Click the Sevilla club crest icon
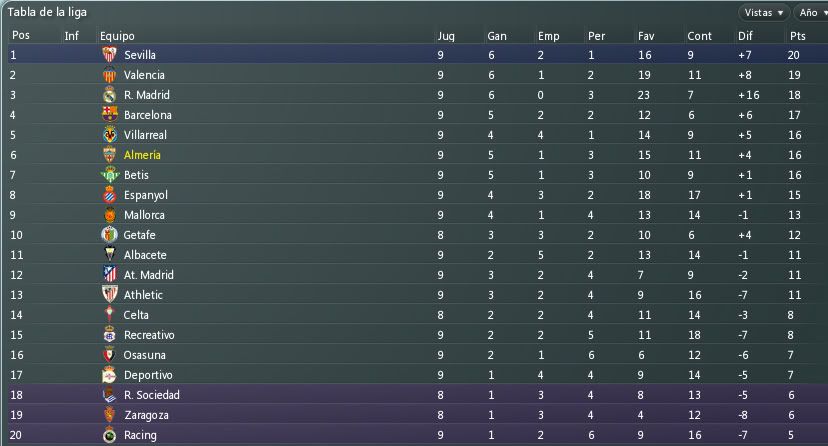Screen dimensions: 828x446 (109, 54)
